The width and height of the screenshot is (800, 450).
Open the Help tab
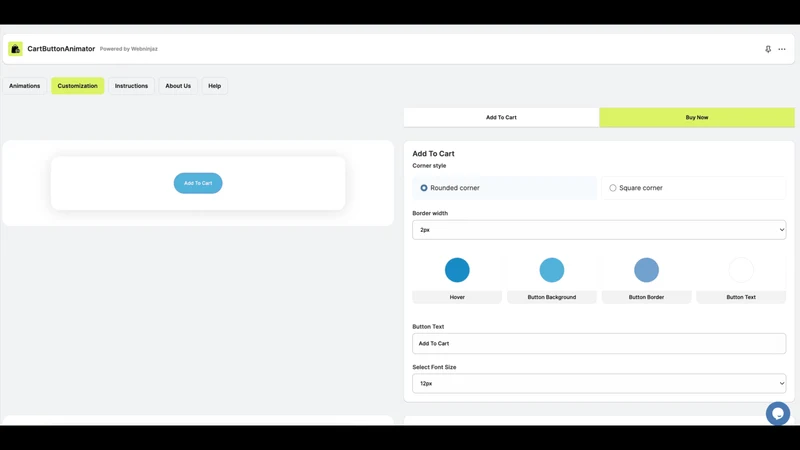pyautogui.click(x=215, y=86)
